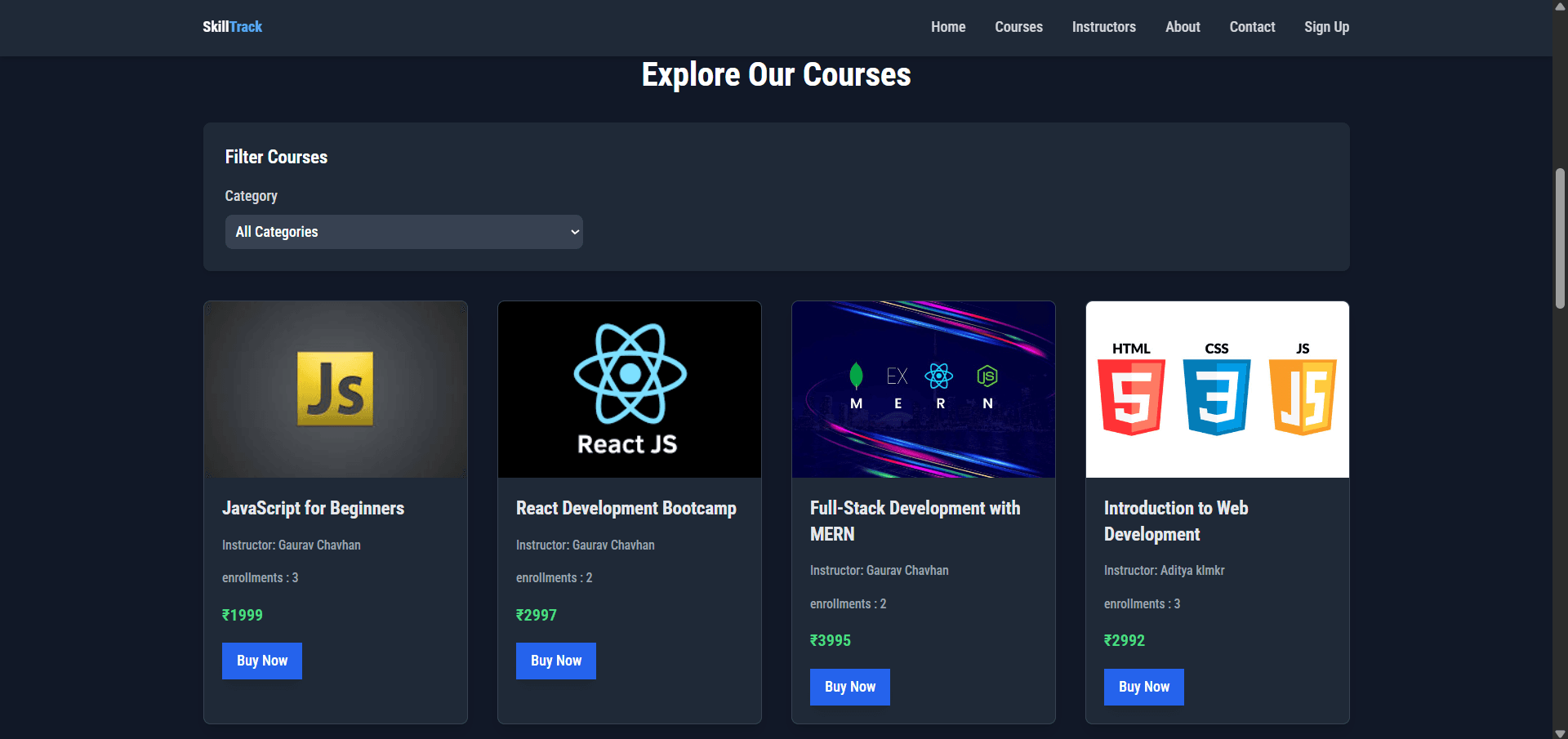Click the scrollbar up arrow
The height and width of the screenshot is (739, 1568).
click(x=1560, y=7)
